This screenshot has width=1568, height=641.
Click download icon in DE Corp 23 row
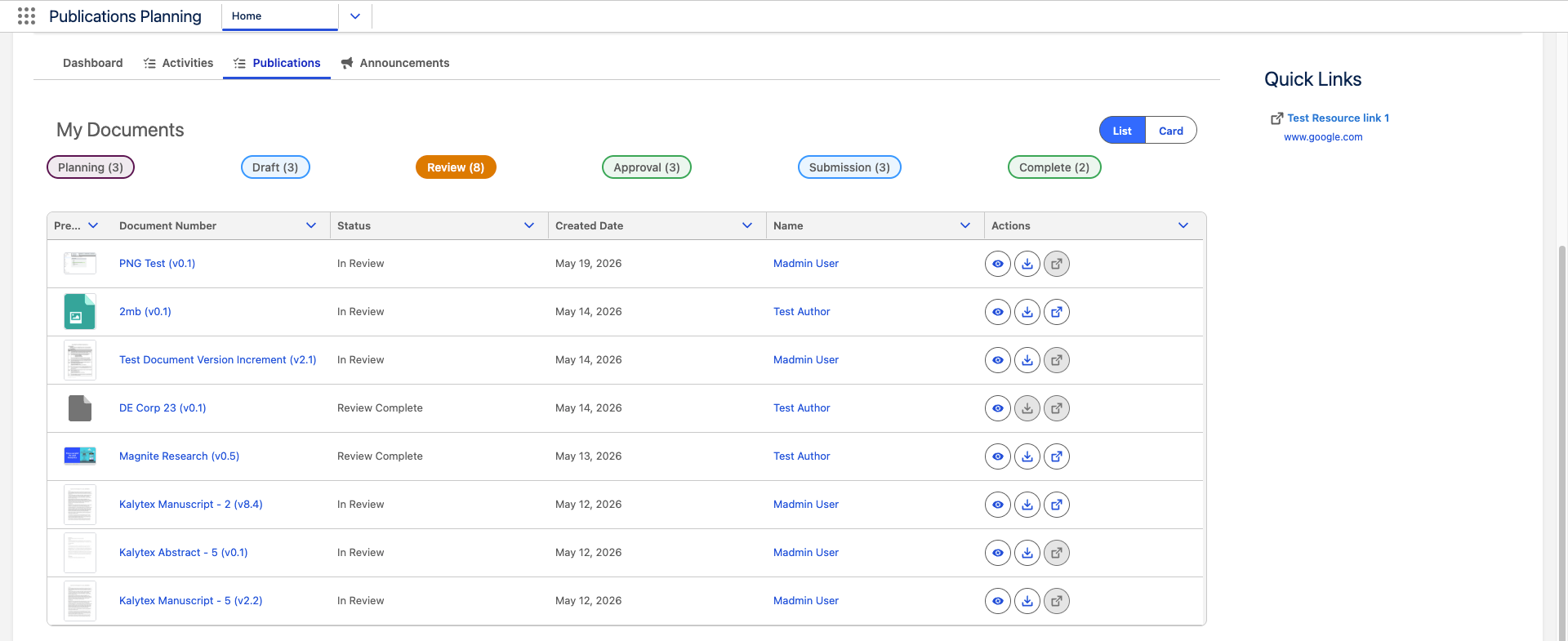click(1027, 408)
